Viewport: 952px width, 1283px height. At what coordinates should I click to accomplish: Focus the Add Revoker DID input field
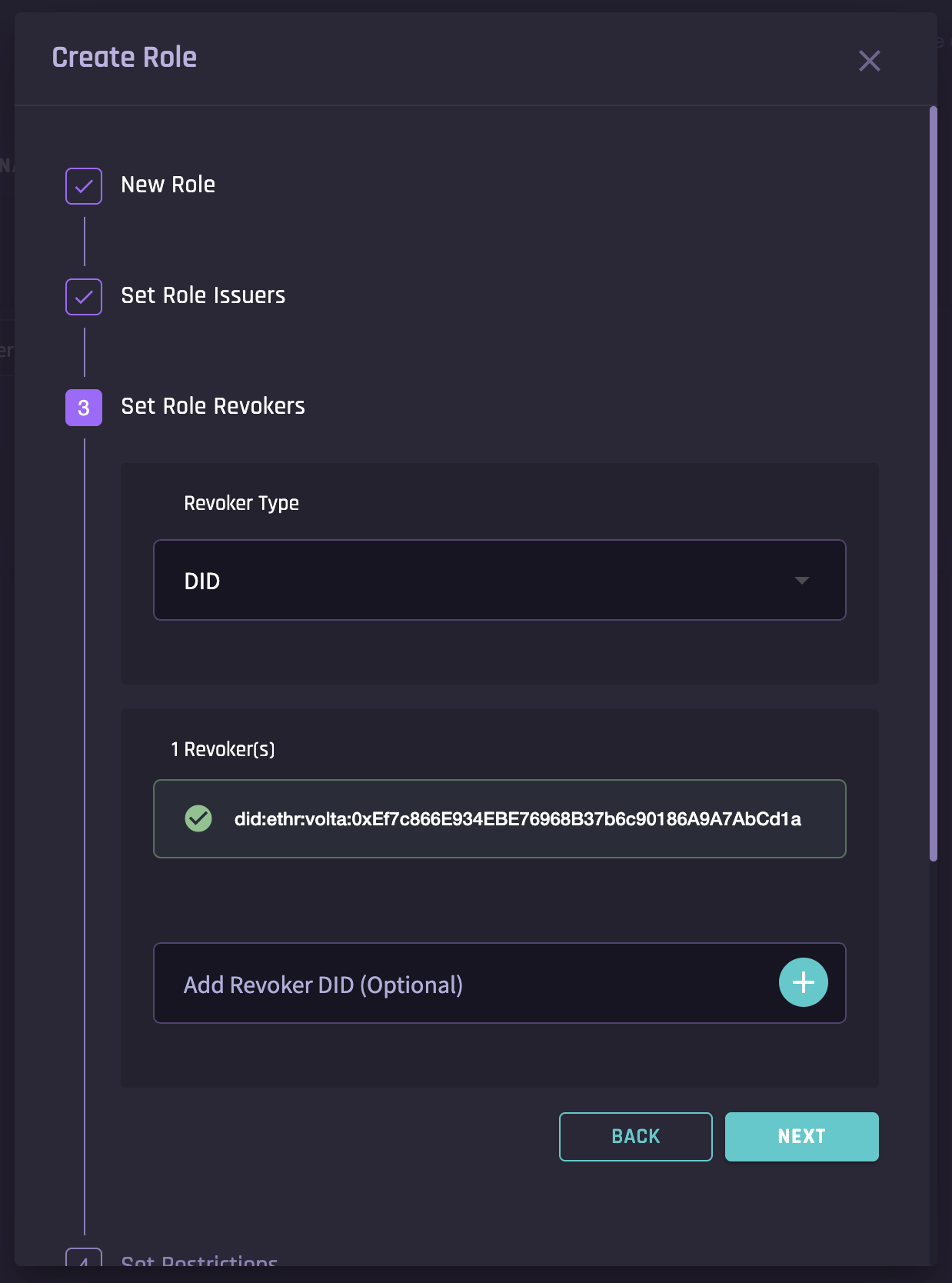[x=461, y=984]
